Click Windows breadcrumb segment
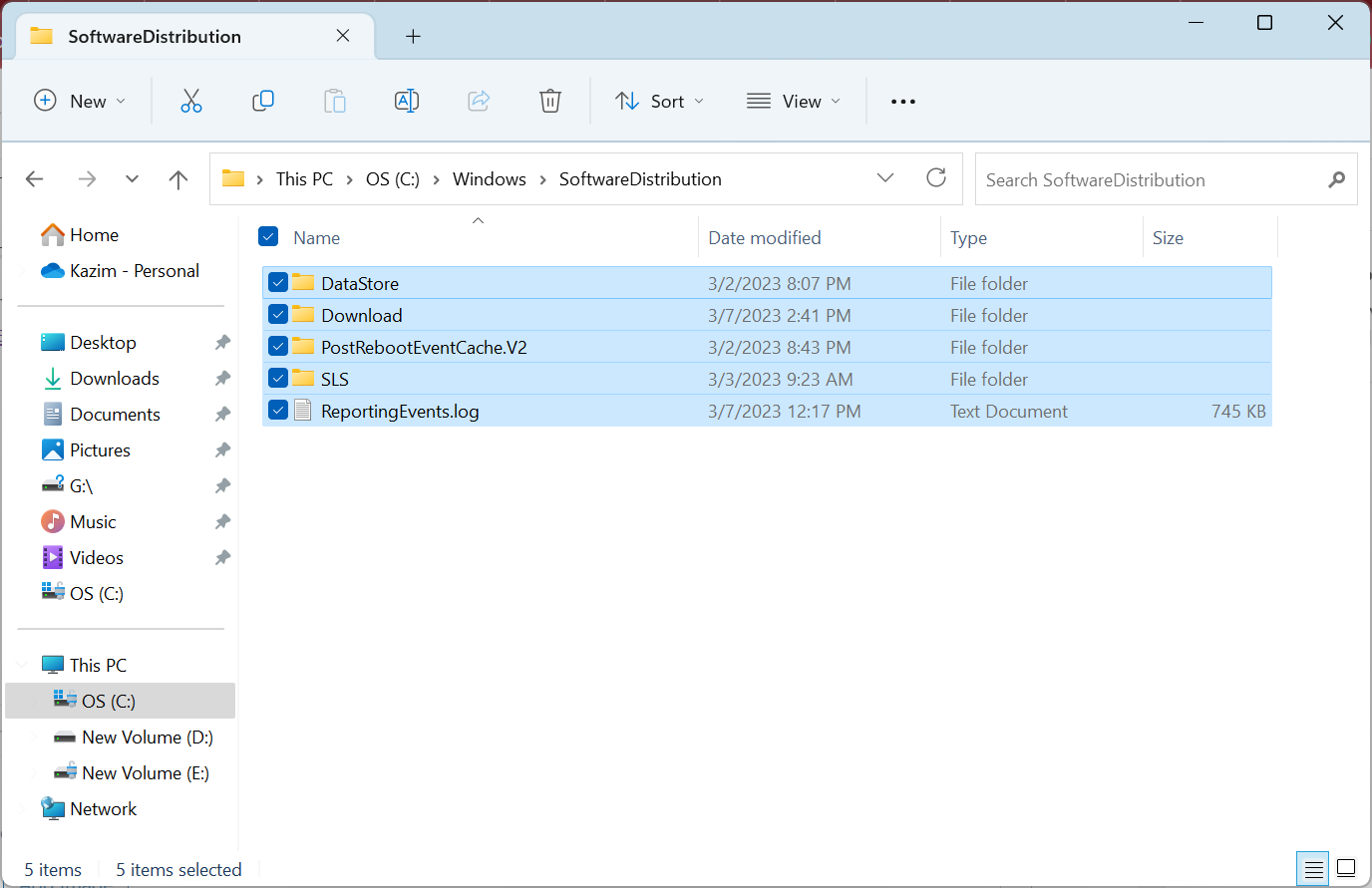The width and height of the screenshot is (1372, 888). (x=490, y=179)
